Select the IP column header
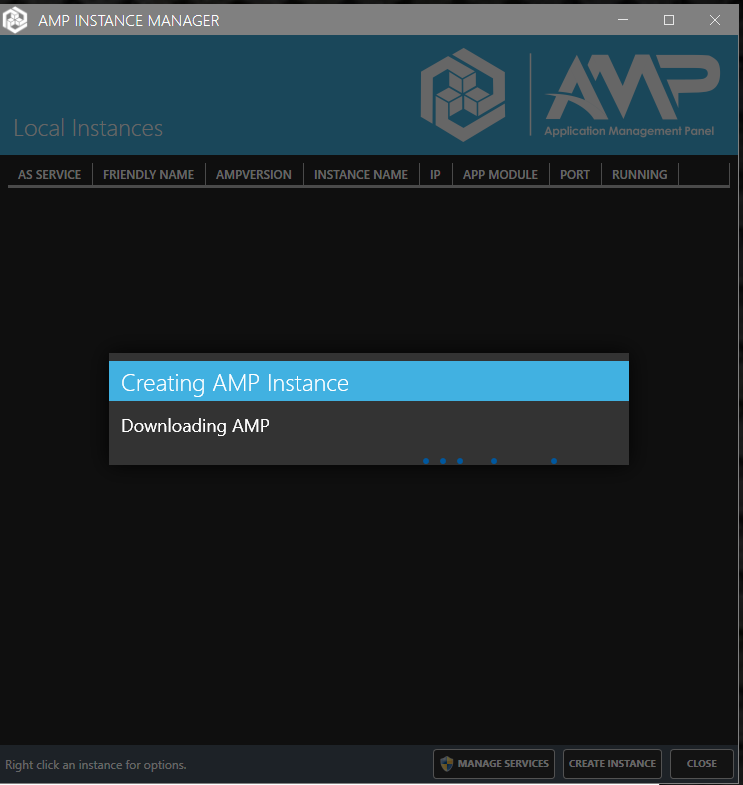 click(x=436, y=175)
